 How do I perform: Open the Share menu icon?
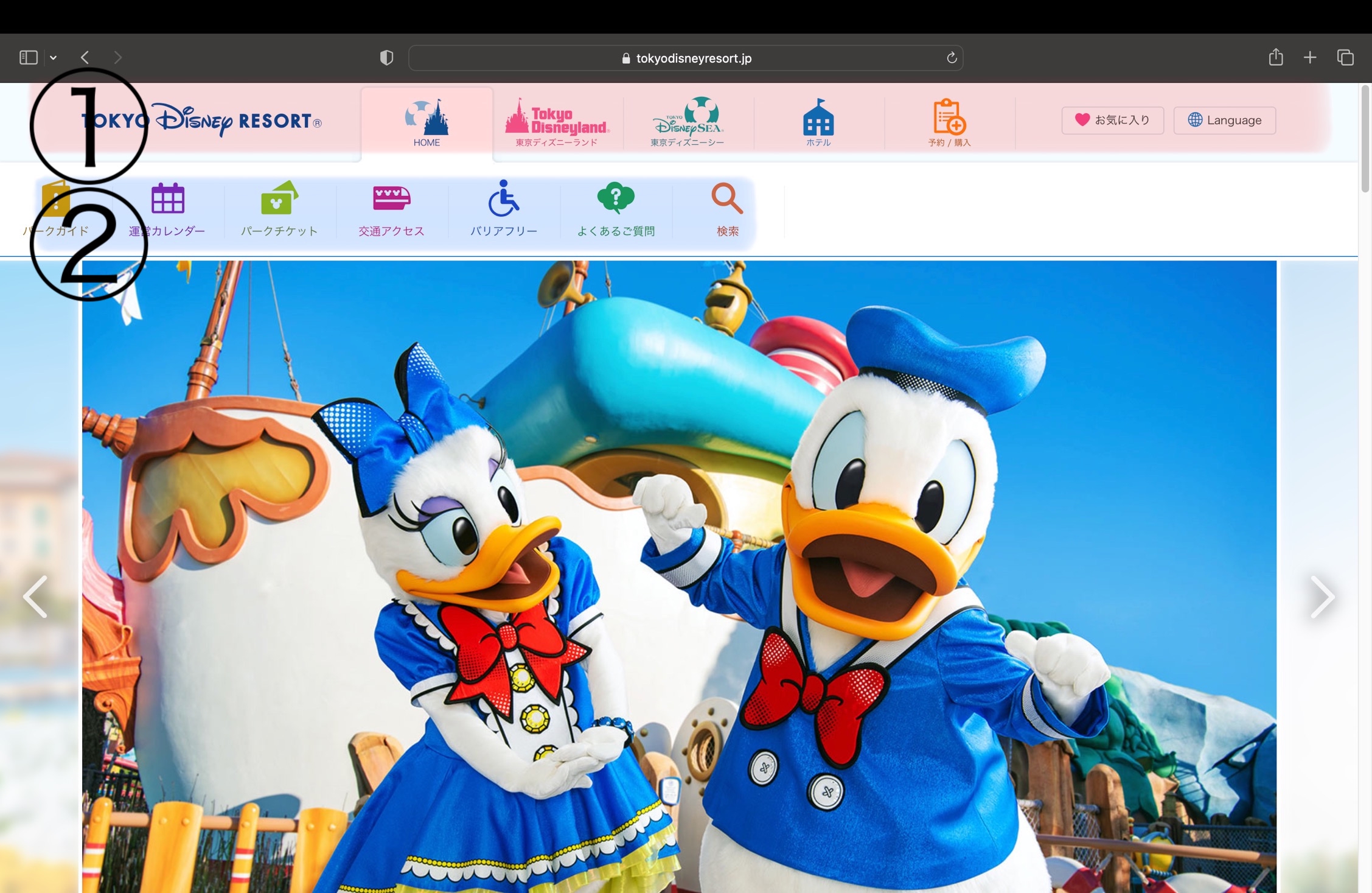[1276, 57]
